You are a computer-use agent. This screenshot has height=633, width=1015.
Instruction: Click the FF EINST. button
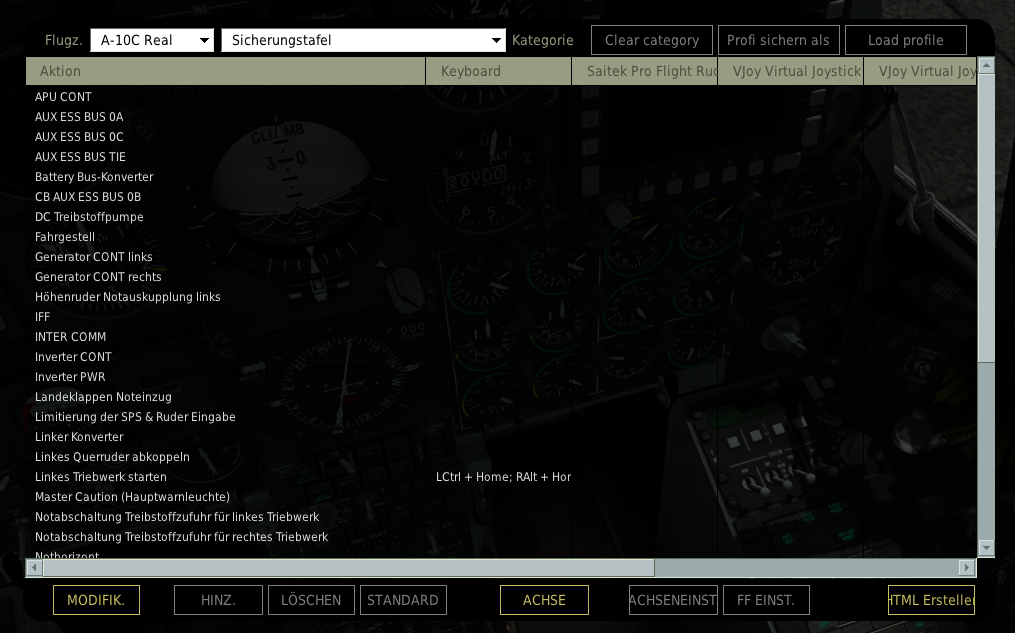pyautogui.click(x=766, y=600)
